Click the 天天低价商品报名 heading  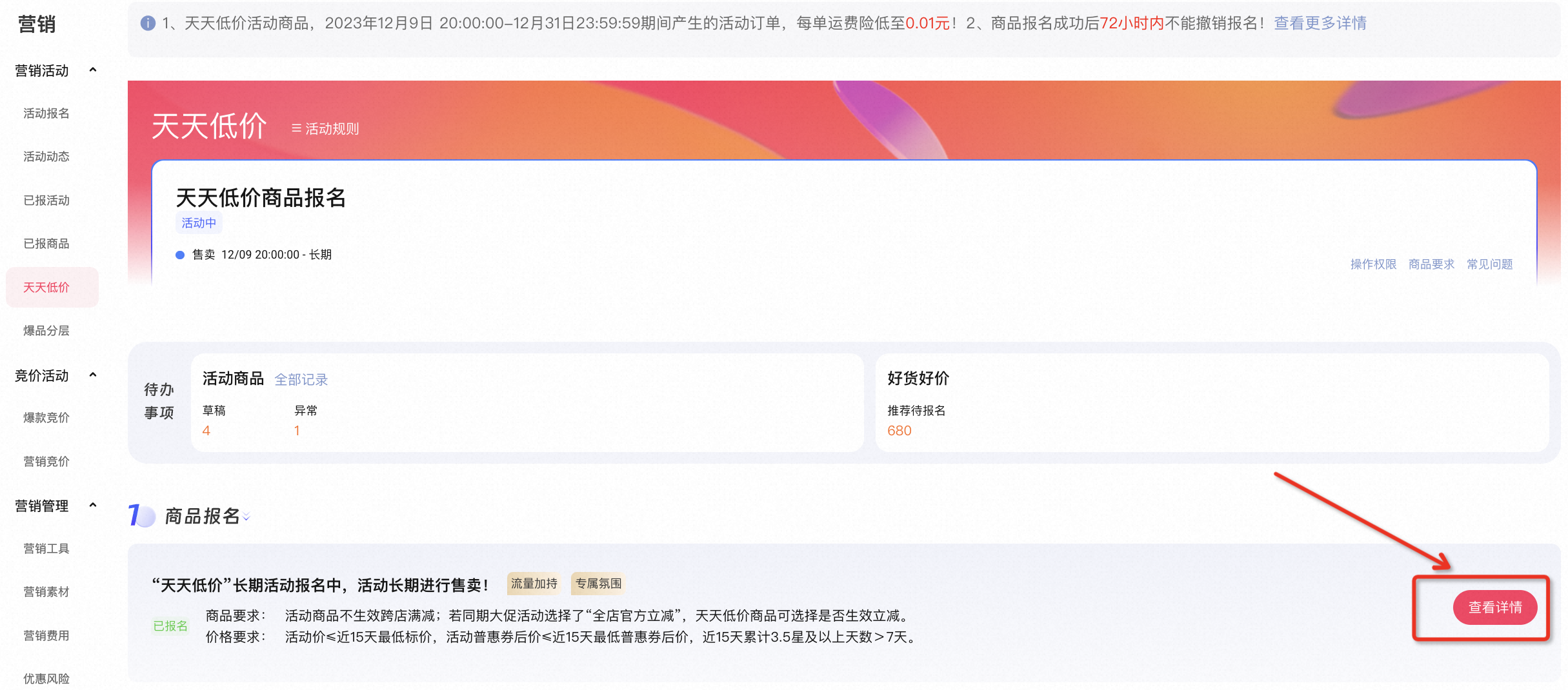(x=261, y=198)
